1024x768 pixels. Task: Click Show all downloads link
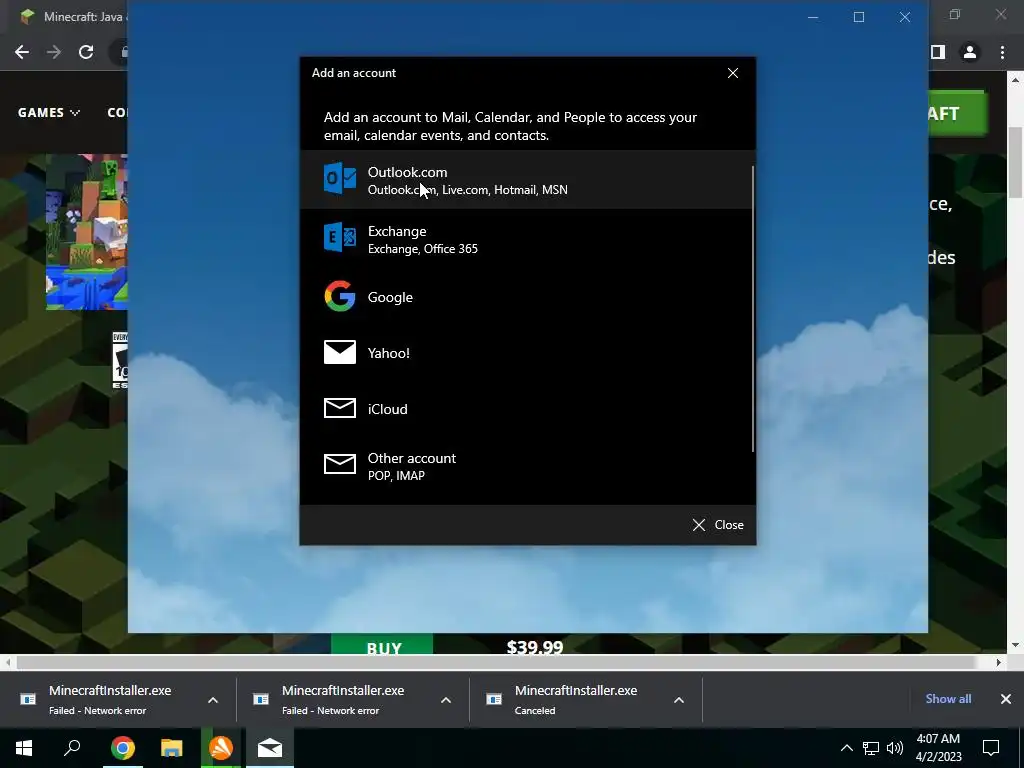pos(948,699)
